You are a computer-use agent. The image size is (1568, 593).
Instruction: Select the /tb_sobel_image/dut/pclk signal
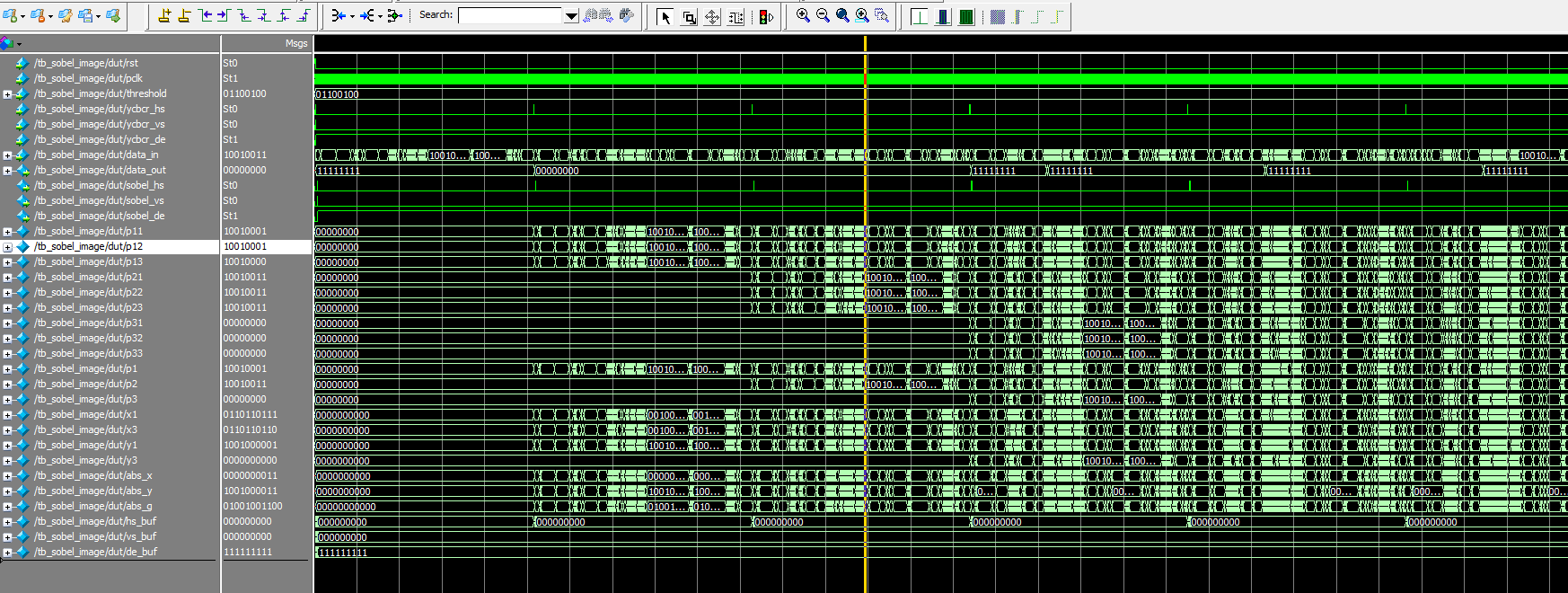click(88, 78)
